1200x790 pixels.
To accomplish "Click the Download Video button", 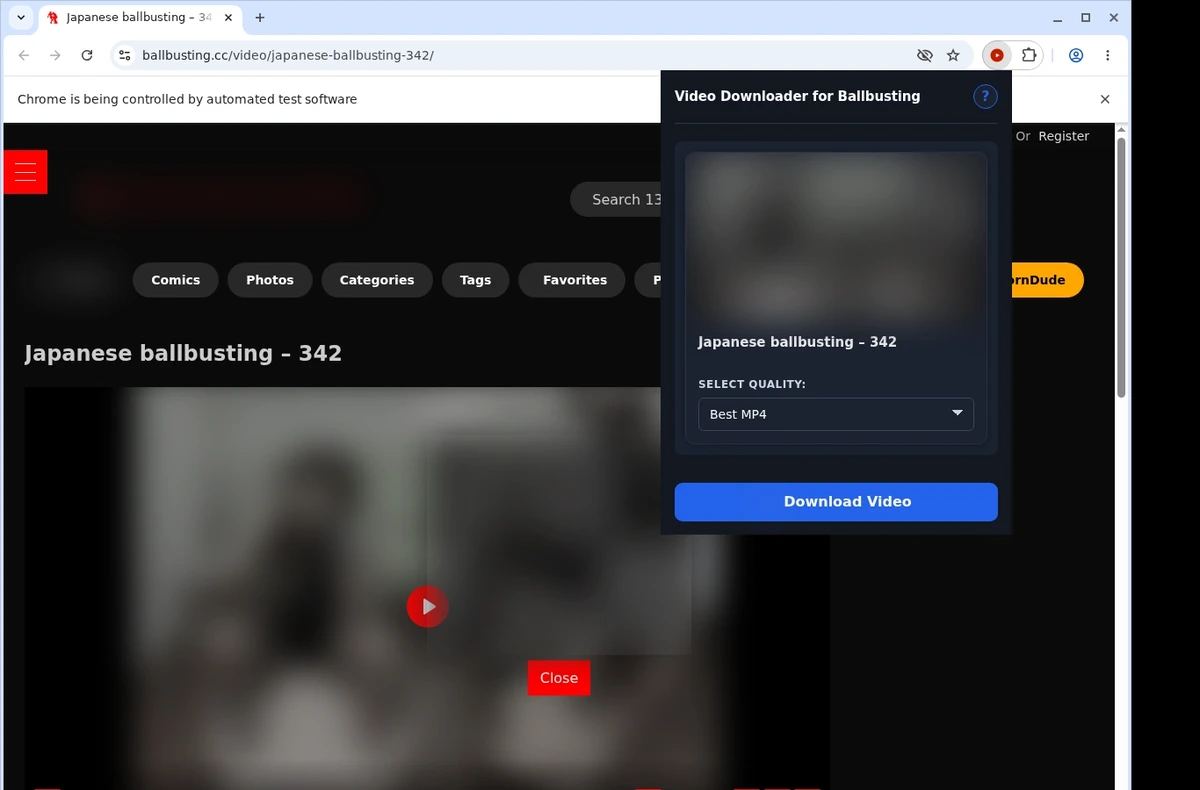I will pos(836,502).
